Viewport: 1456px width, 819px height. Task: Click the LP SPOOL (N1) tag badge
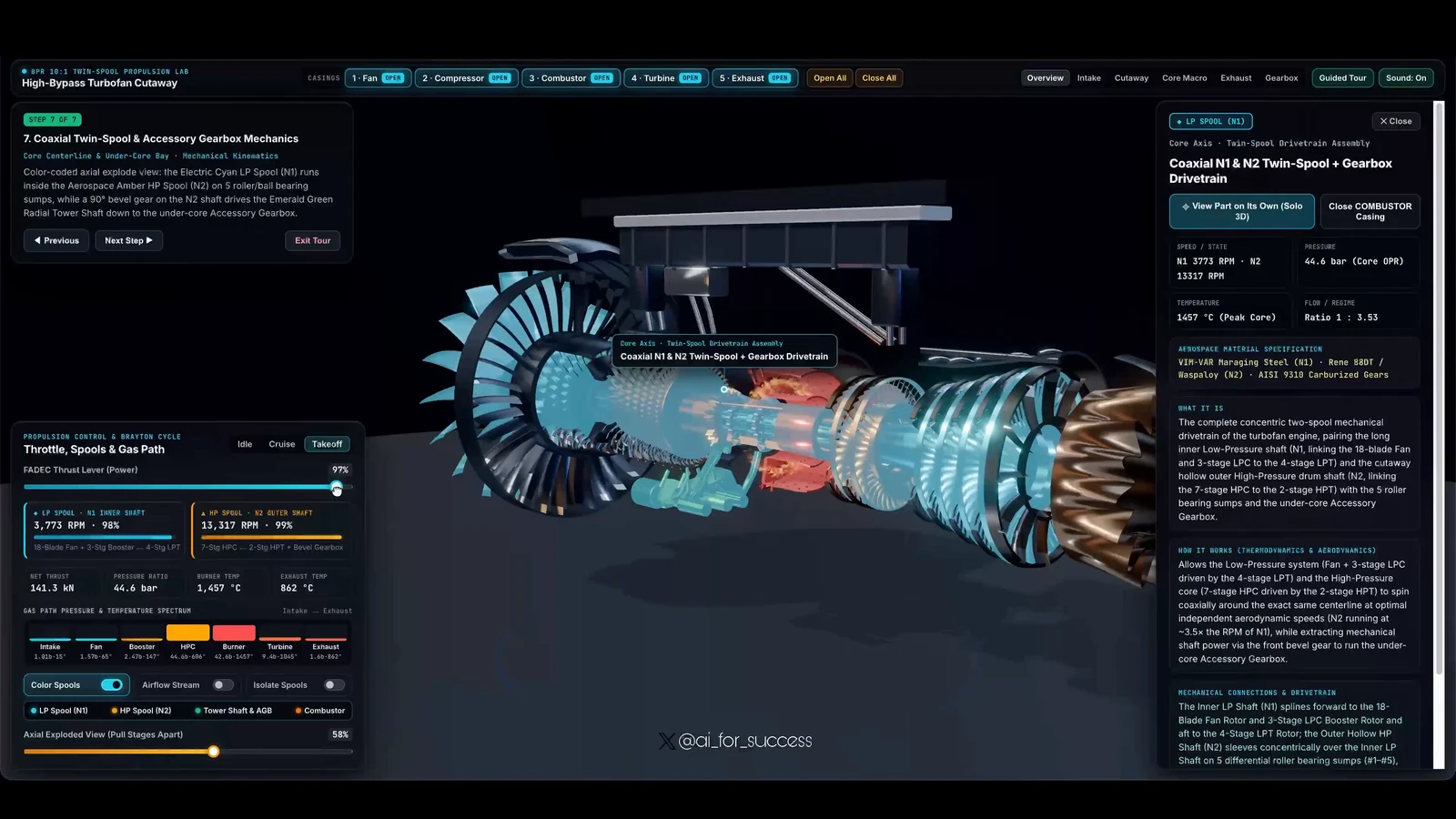[1211, 121]
